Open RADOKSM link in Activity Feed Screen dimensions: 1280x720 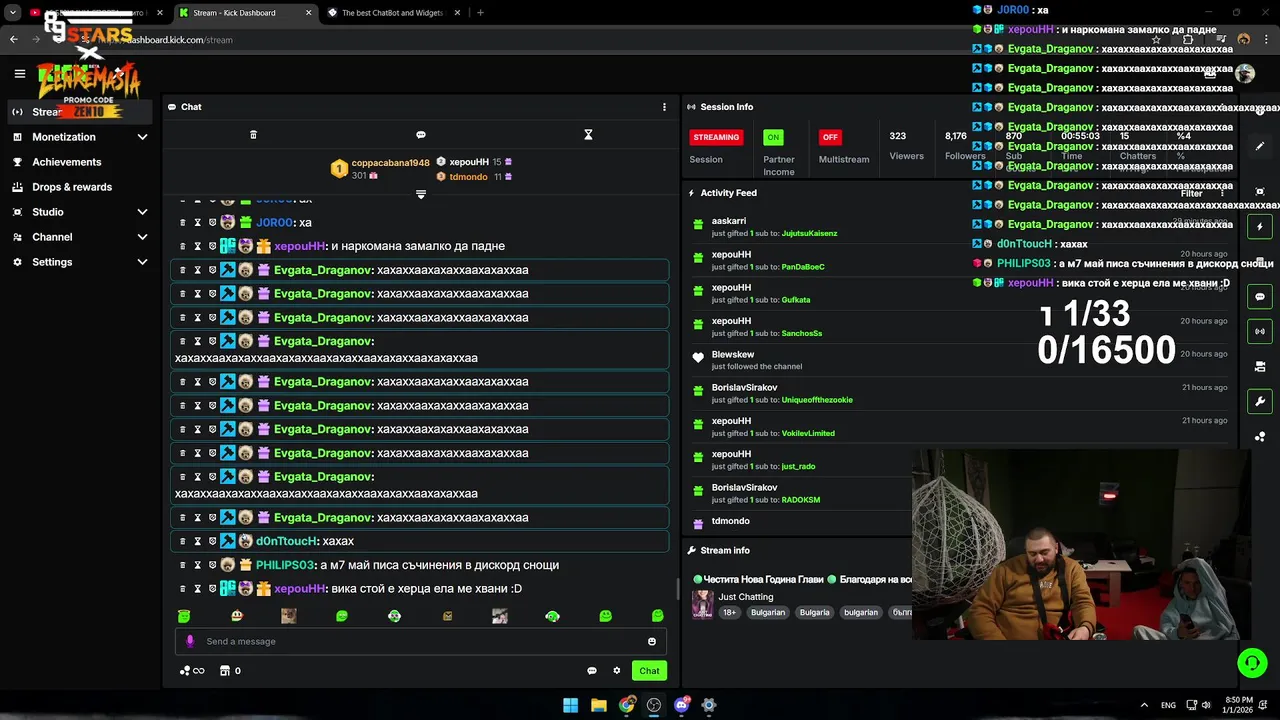coord(801,500)
